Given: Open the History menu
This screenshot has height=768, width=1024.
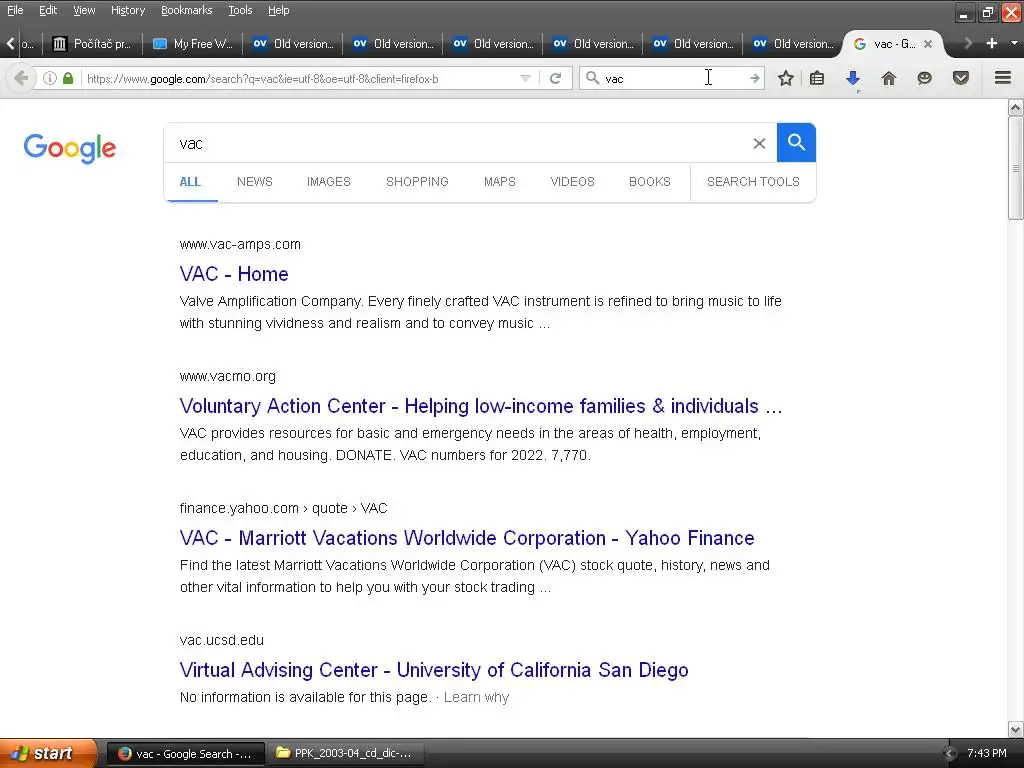Looking at the screenshot, I should tap(128, 10).
